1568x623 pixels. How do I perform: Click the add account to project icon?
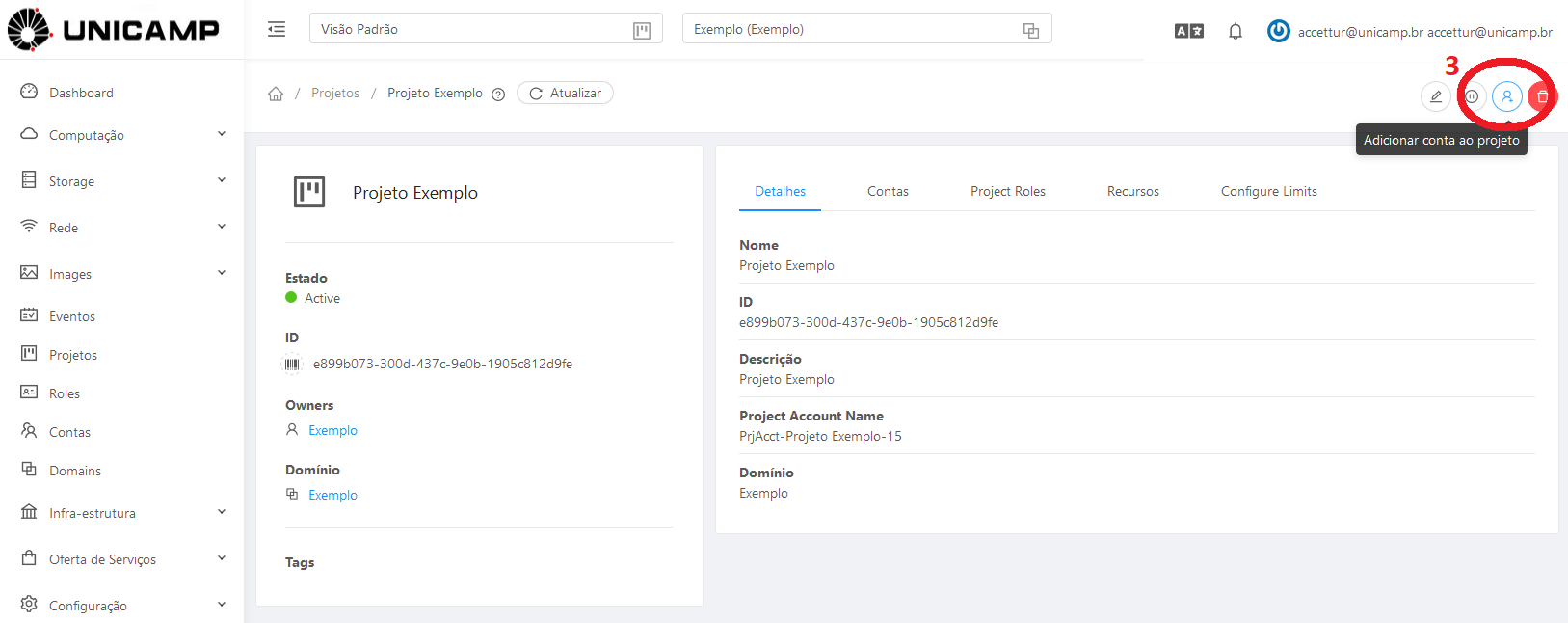(x=1506, y=96)
